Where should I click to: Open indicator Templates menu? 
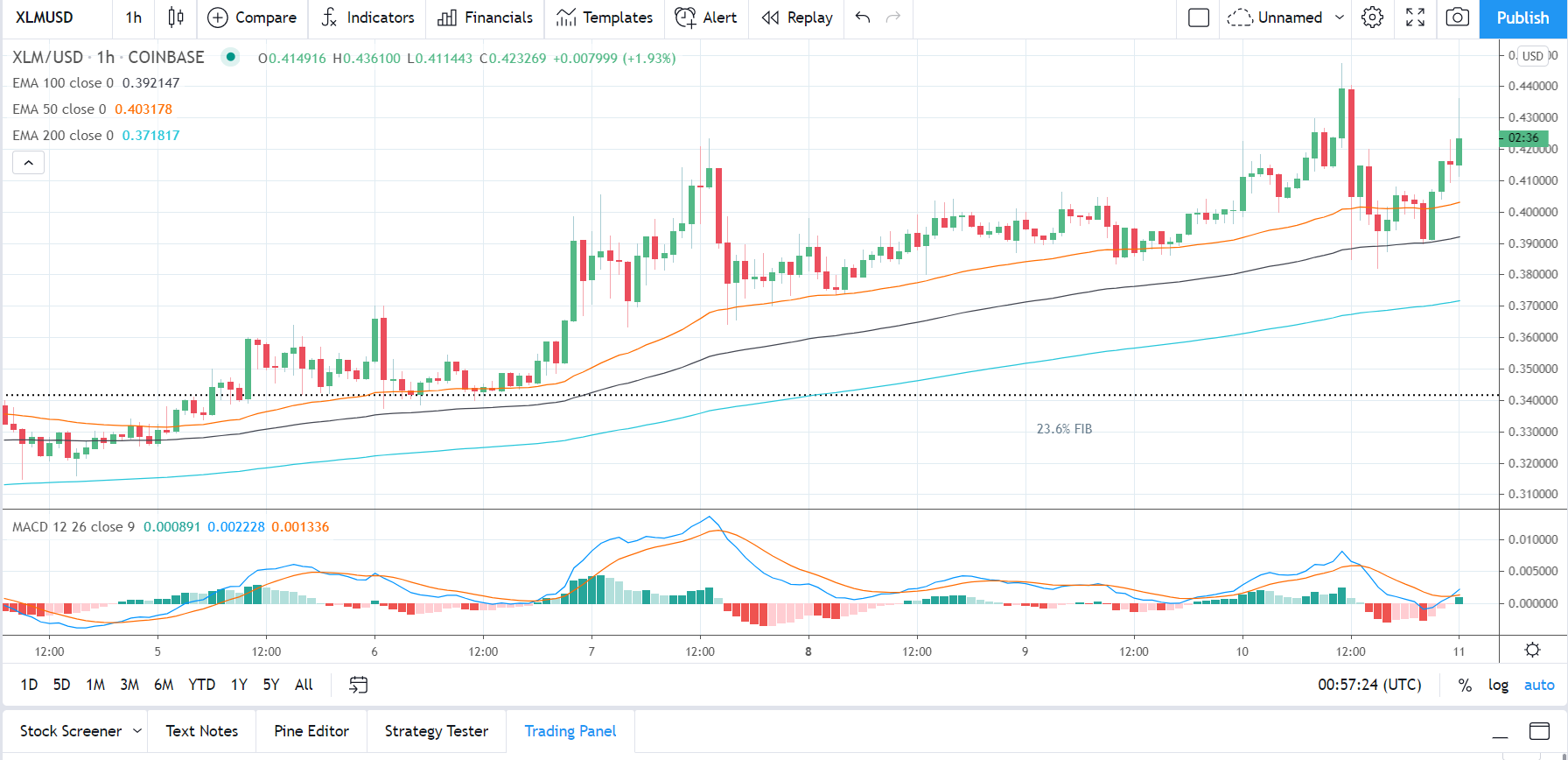click(x=605, y=18)
